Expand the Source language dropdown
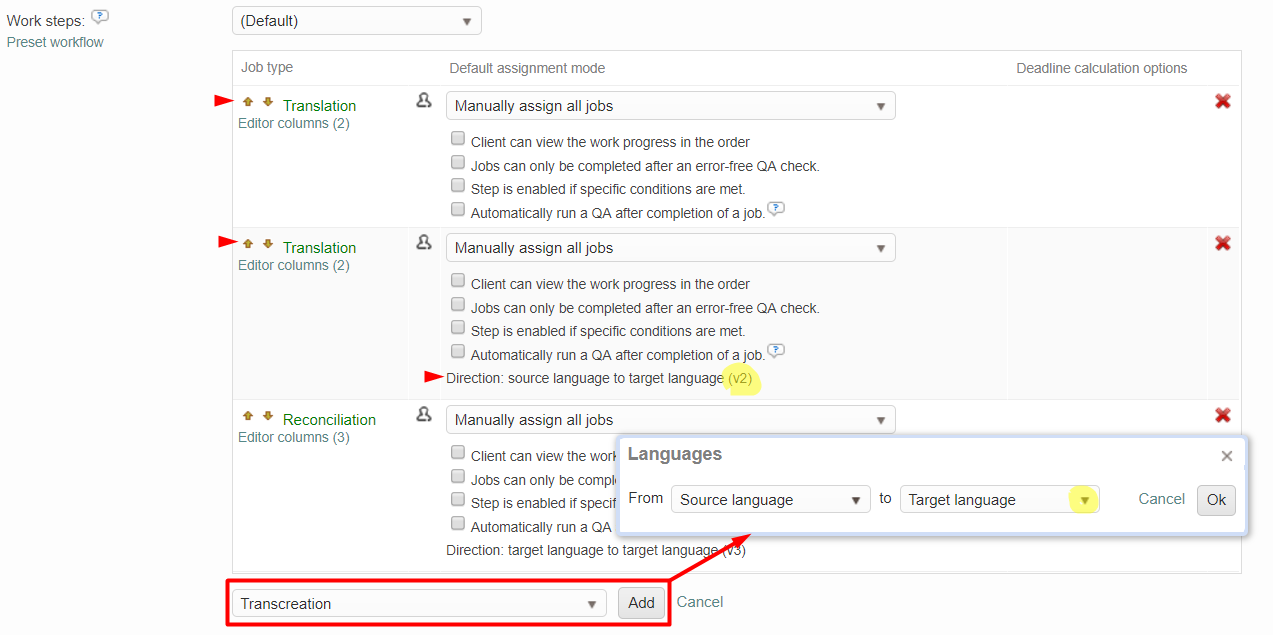Viewport: 1273px width, 635px height. [769, 500]
